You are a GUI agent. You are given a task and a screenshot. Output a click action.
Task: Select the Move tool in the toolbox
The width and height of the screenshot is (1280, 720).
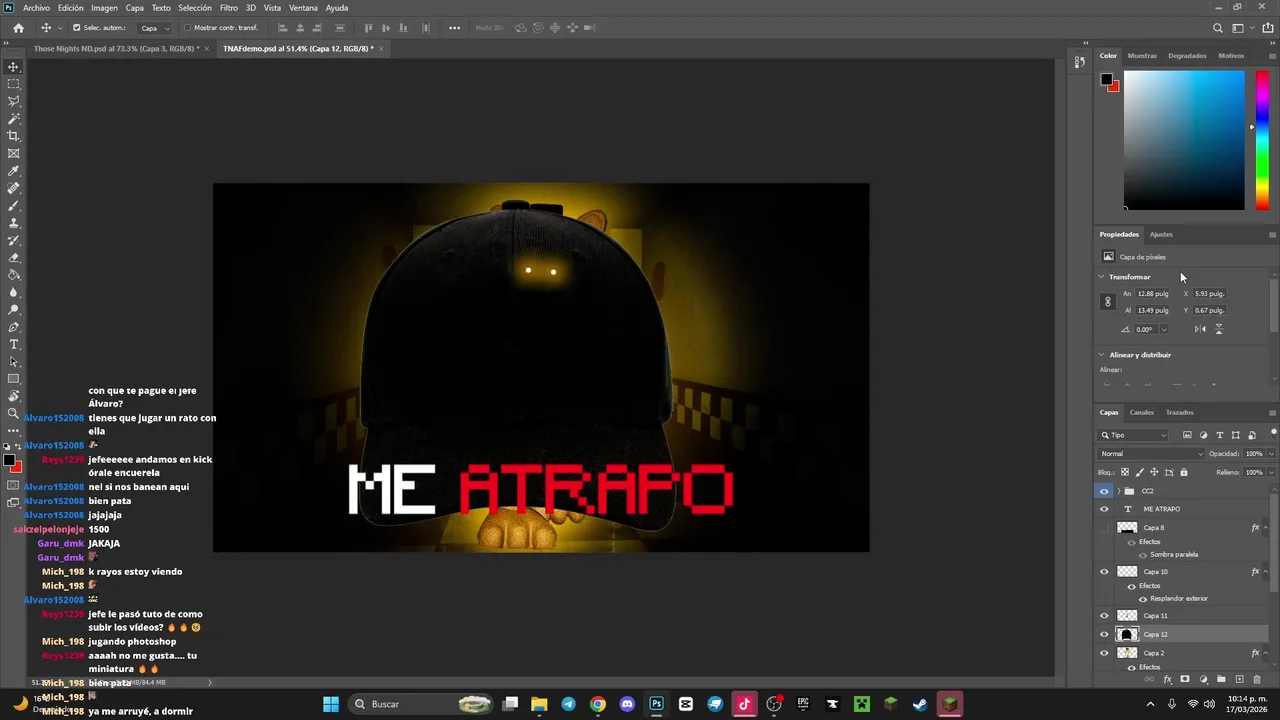[x=14, y=67]
